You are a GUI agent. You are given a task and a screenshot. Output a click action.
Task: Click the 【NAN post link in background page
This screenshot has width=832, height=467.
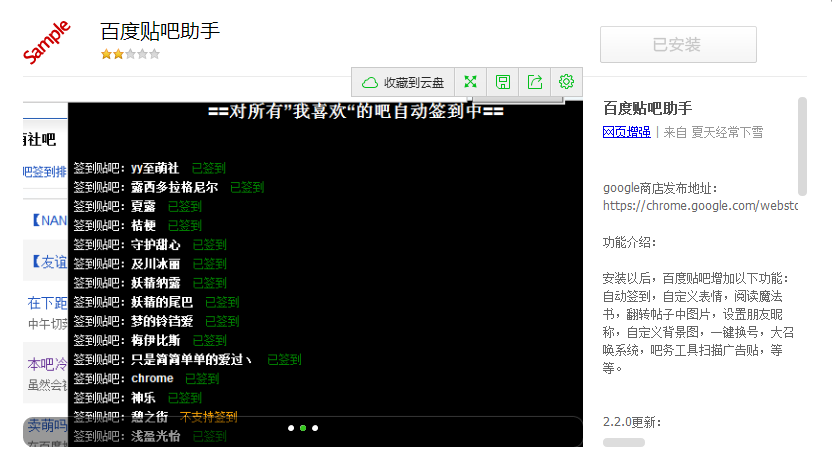pos(46,220)
